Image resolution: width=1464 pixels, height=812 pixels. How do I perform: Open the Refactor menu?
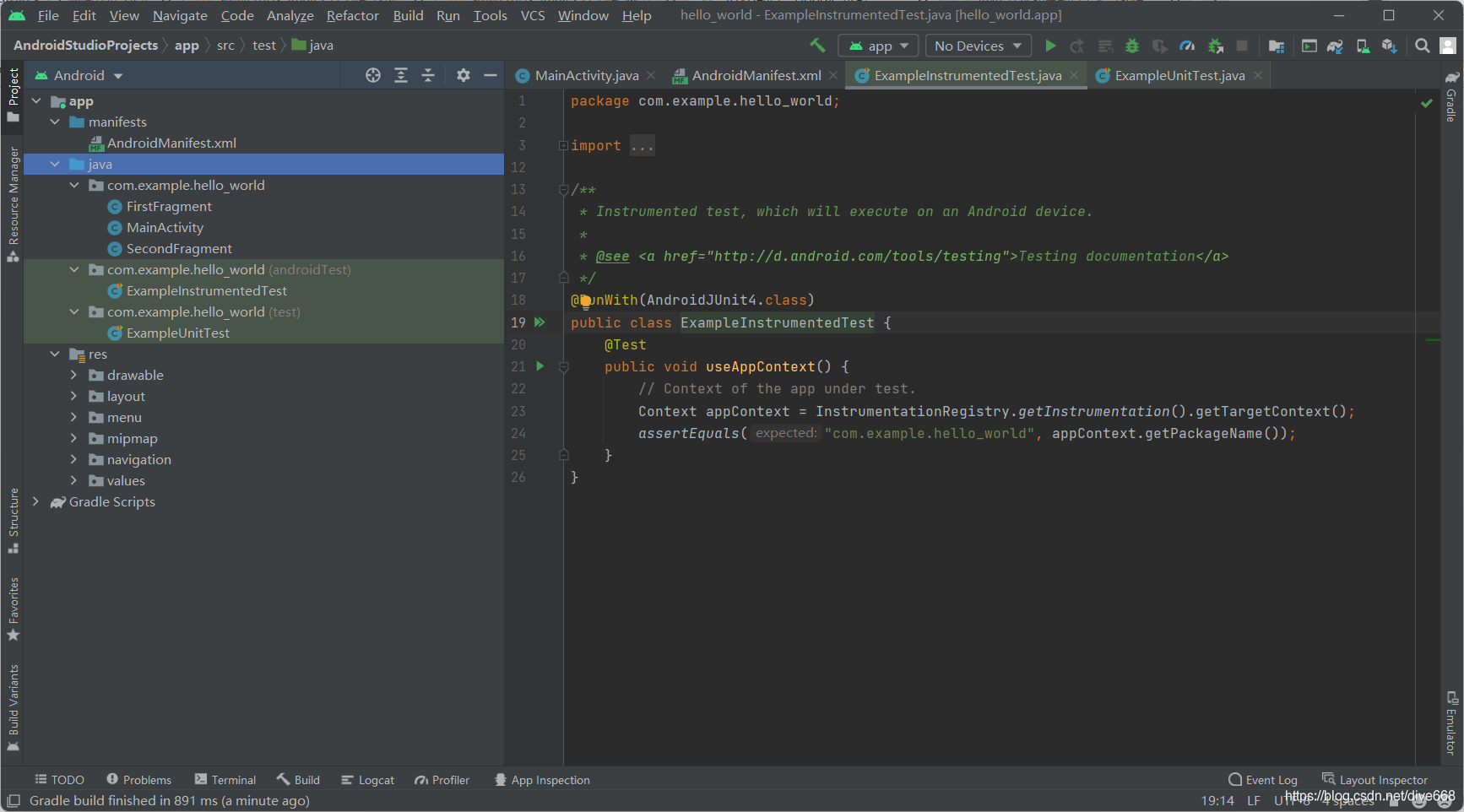click(352, 15)
